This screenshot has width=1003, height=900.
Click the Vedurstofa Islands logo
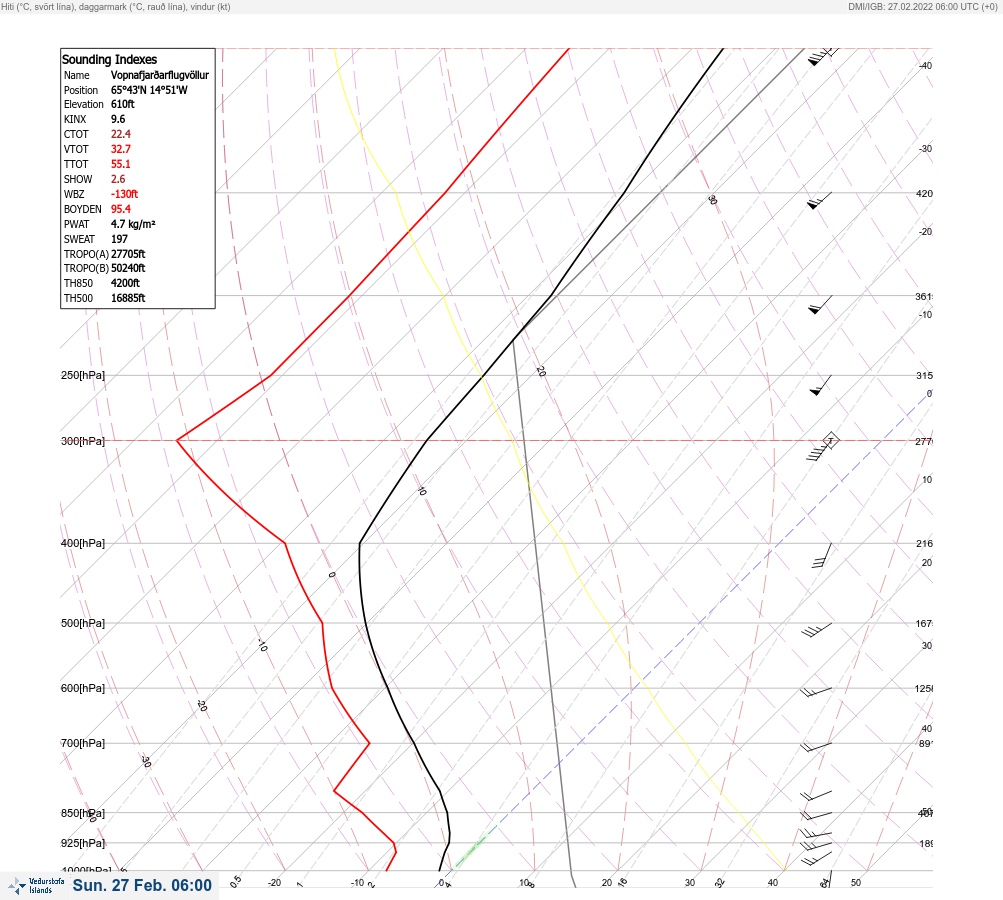point(36,885)
